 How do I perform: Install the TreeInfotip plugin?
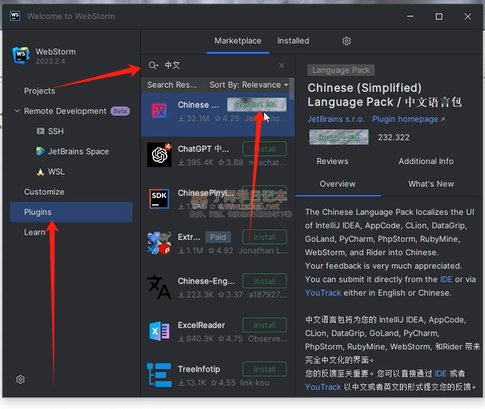[x=265, y=369]
